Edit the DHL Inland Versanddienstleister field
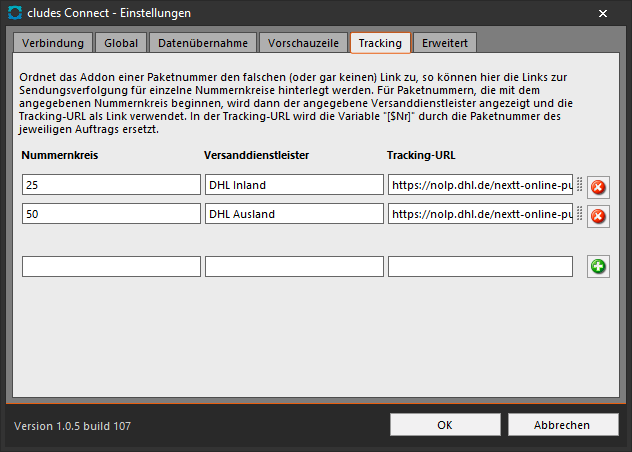Viewport: 632px width, 452px height. [x=294, y=185]
